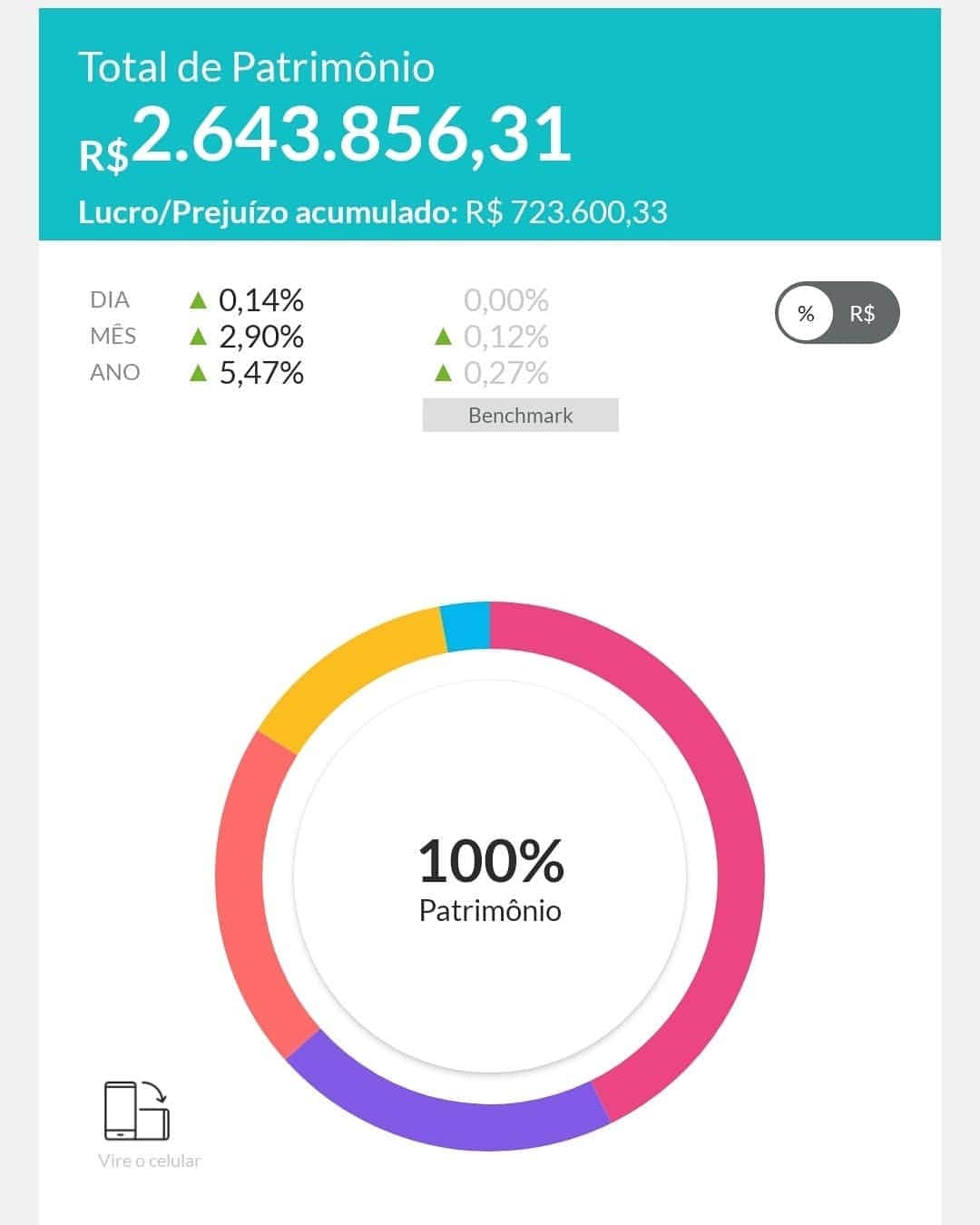The image size is (980, 1225).
Task: Tap the Vire o celular label
Action: pos(150,1161)
